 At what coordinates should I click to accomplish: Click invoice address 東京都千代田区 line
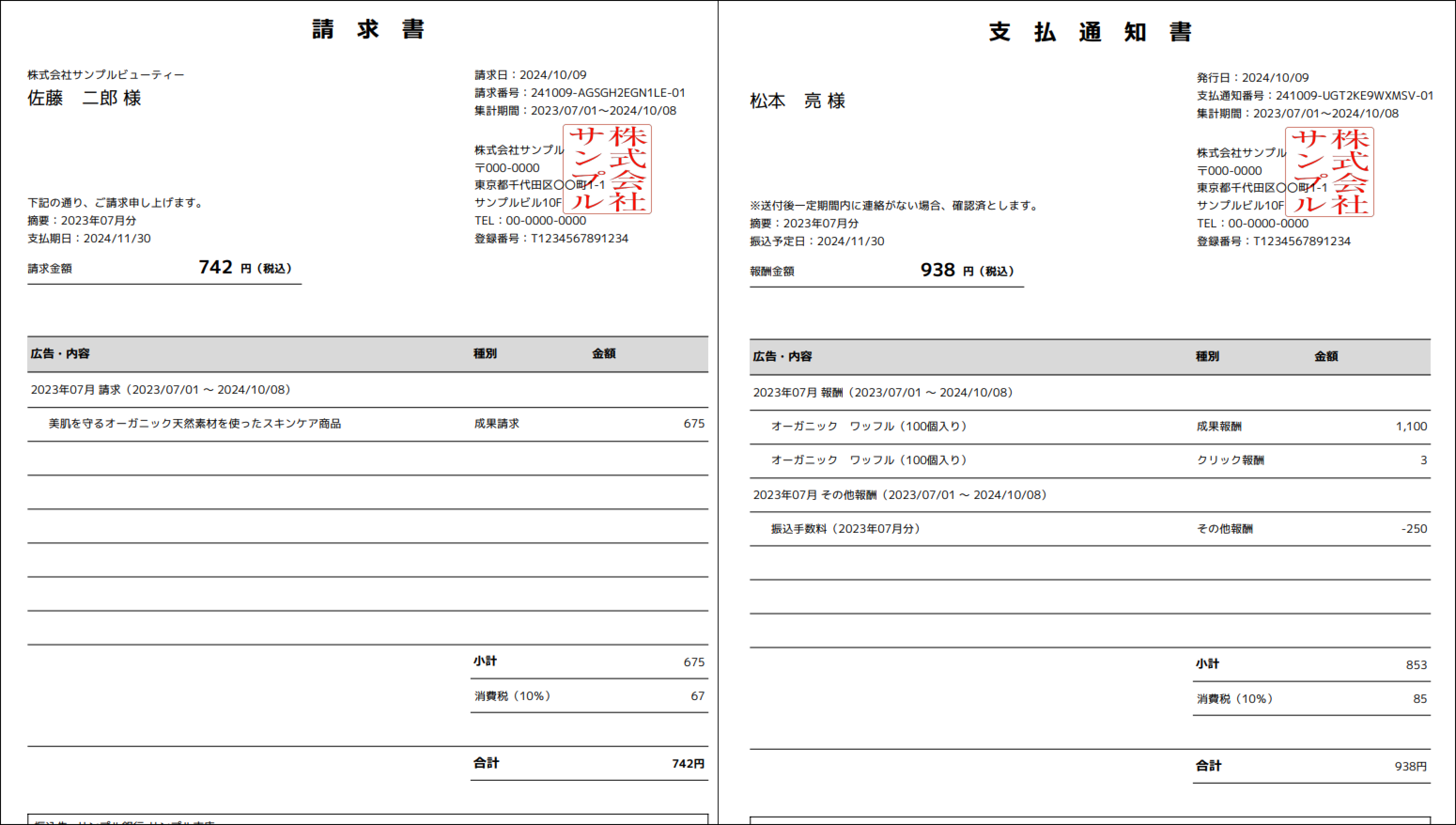[x=540, y=185]
